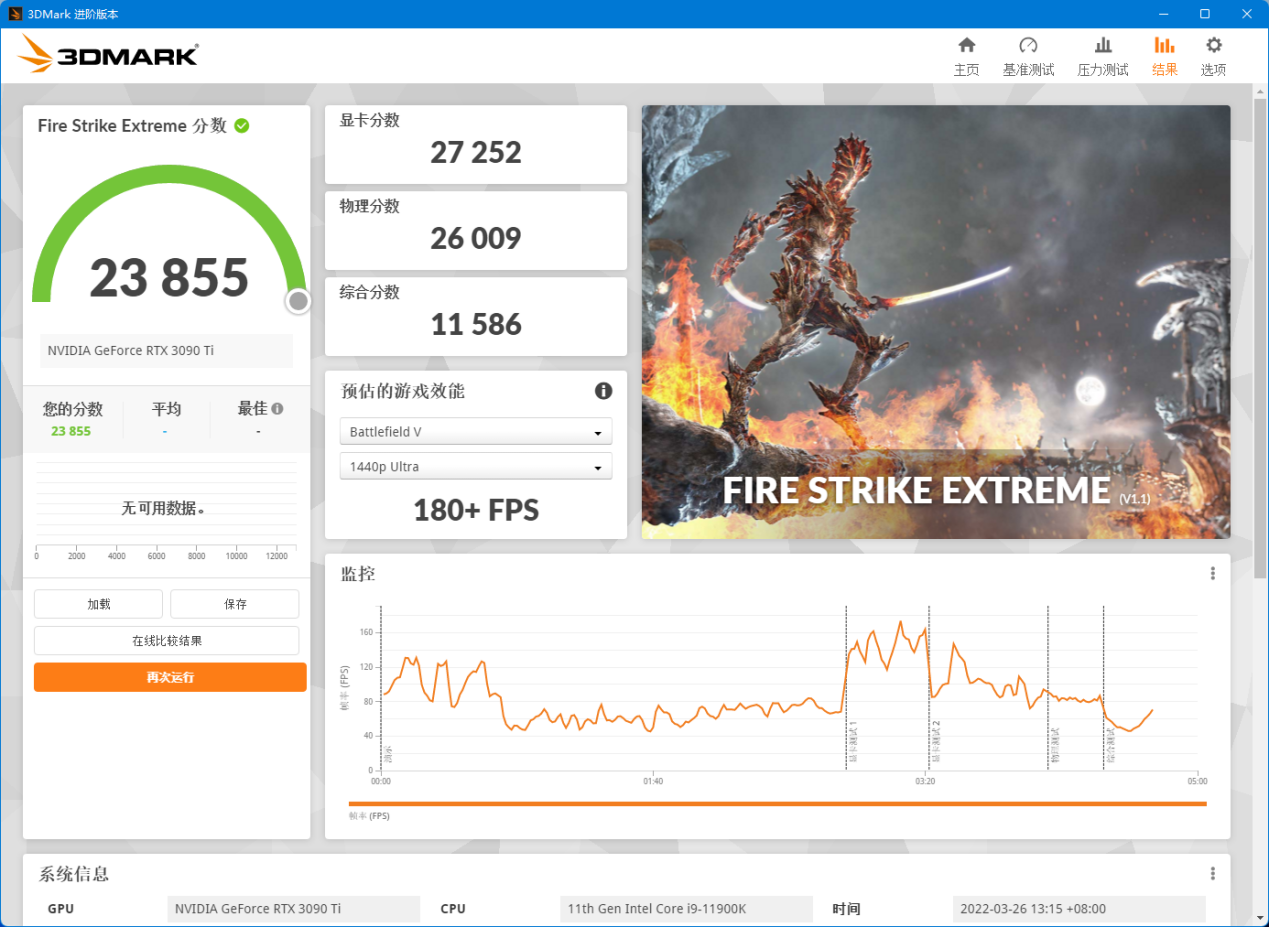1269x927 pixels.
Task: Go to the 主页 home tab
Action: [x=966, y=56]
